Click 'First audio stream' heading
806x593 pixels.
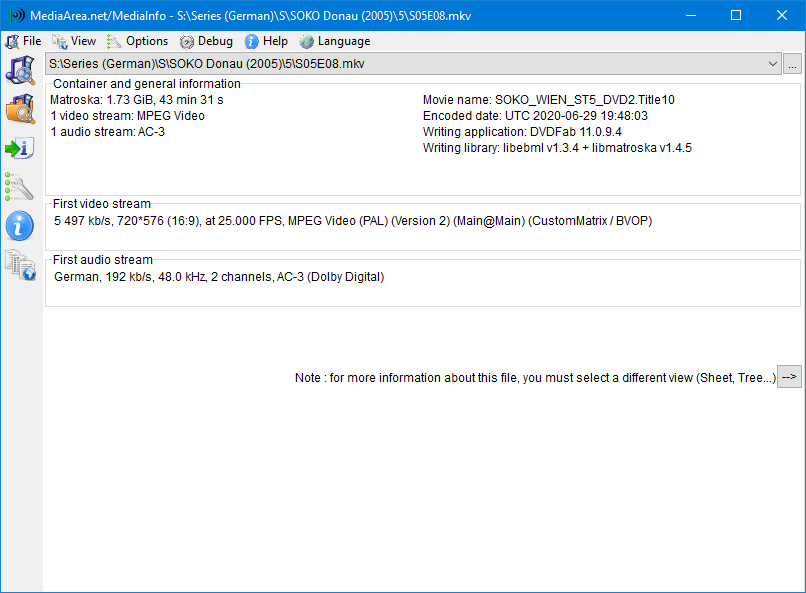point(103,260)
